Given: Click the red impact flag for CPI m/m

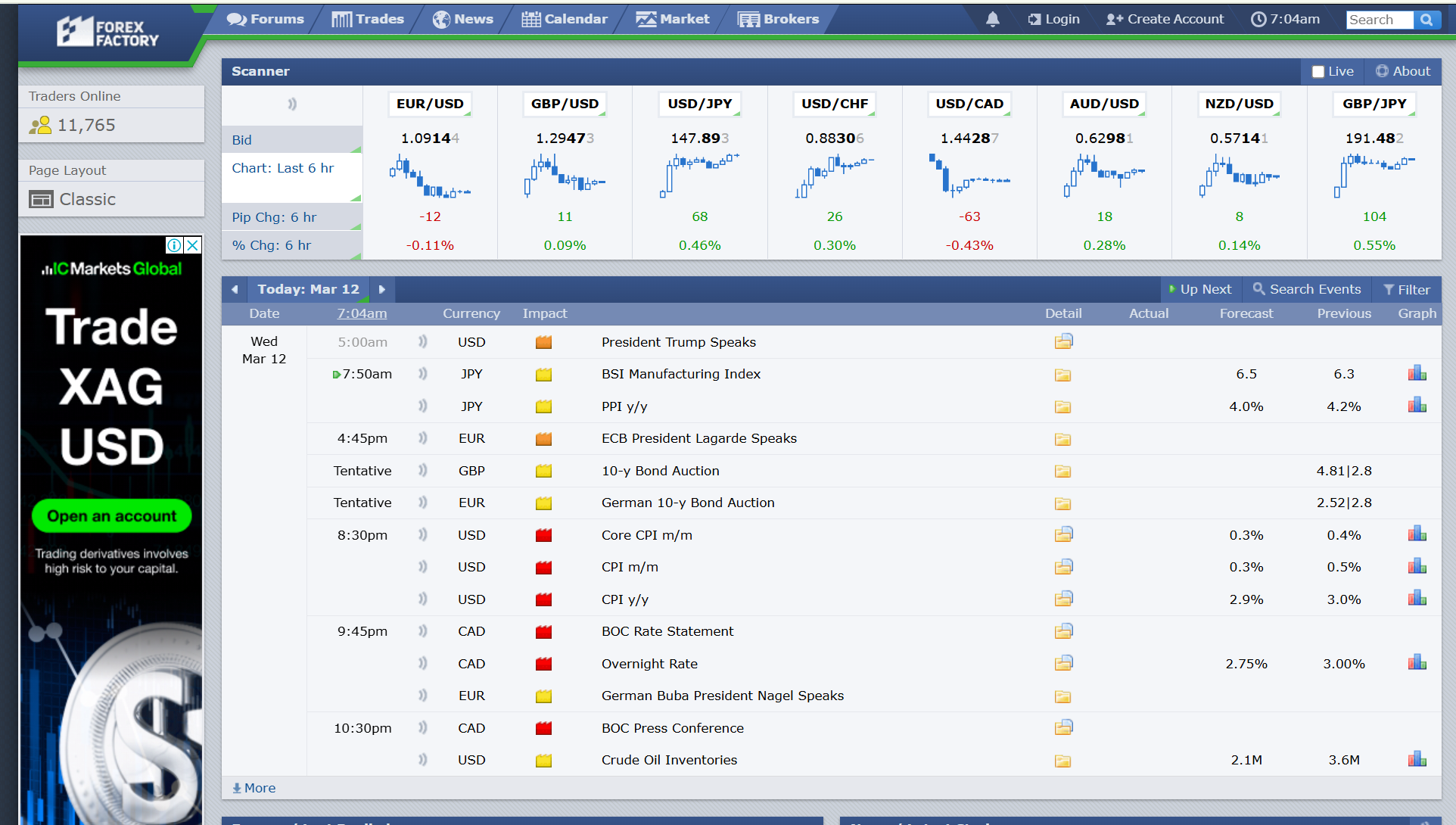Looking at the screenshot, I should [543, 567].
